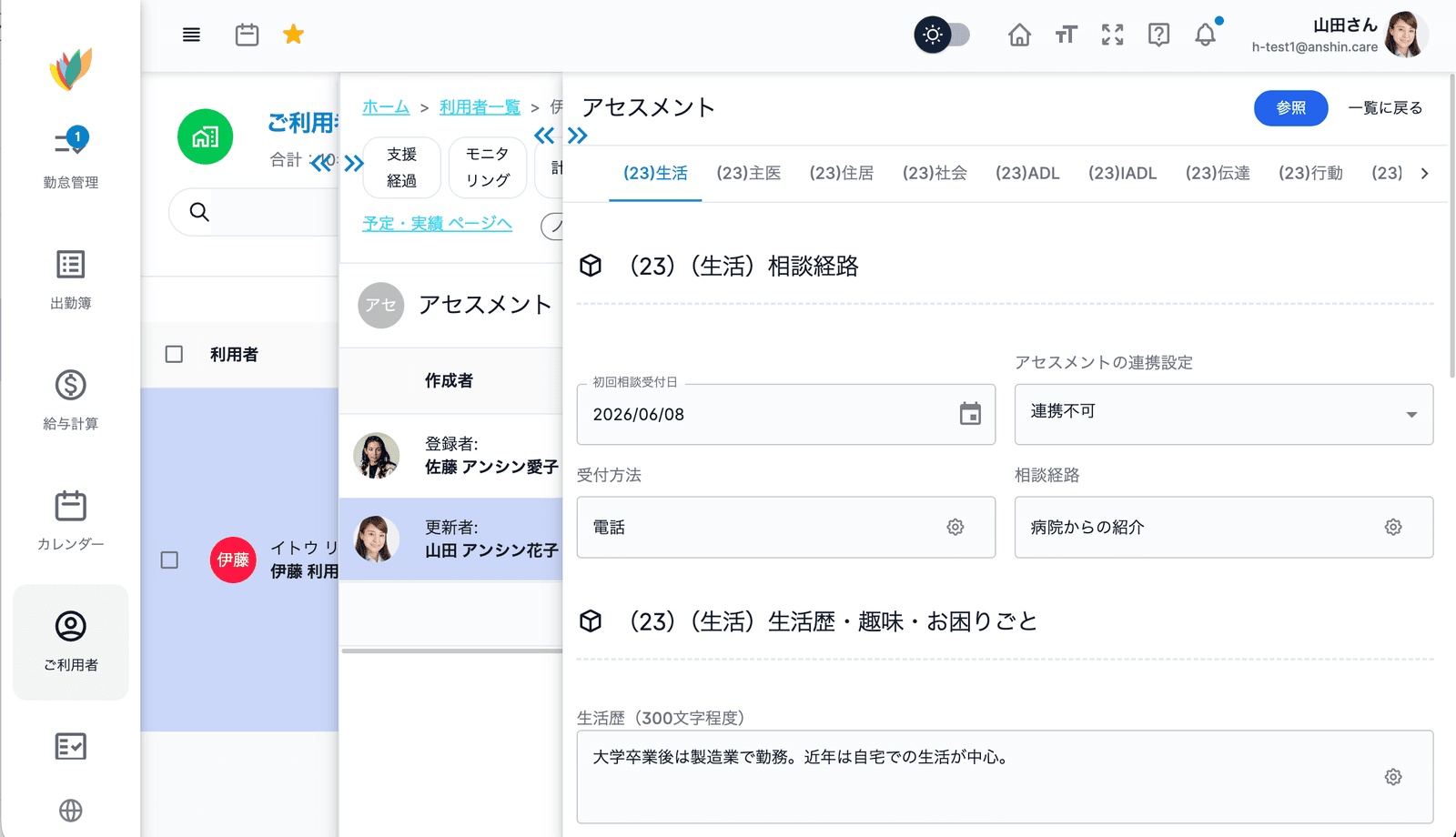This screenshot has width=1456, height=837.
Task: Click the search magnifier icon
Action: [199, 212]
